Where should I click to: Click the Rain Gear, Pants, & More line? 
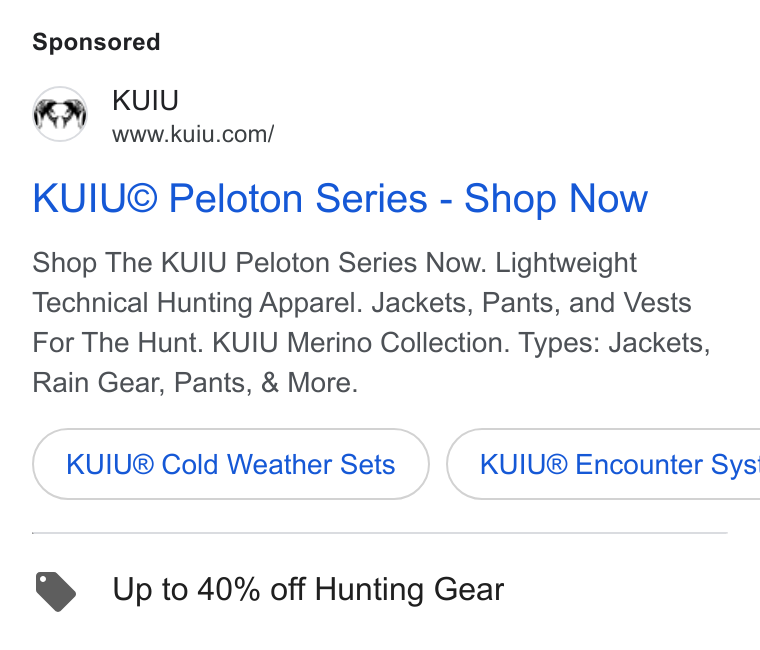click(x=195, y=383)
